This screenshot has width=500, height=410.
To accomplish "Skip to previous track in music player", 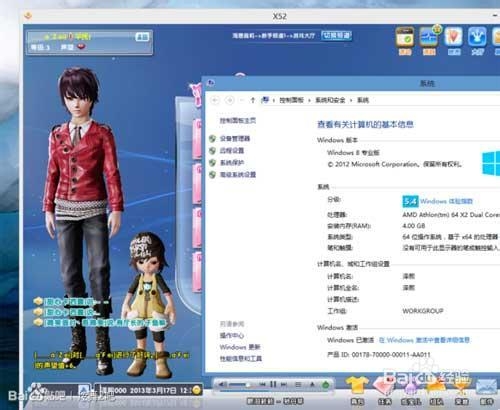I will pos(262,384).
